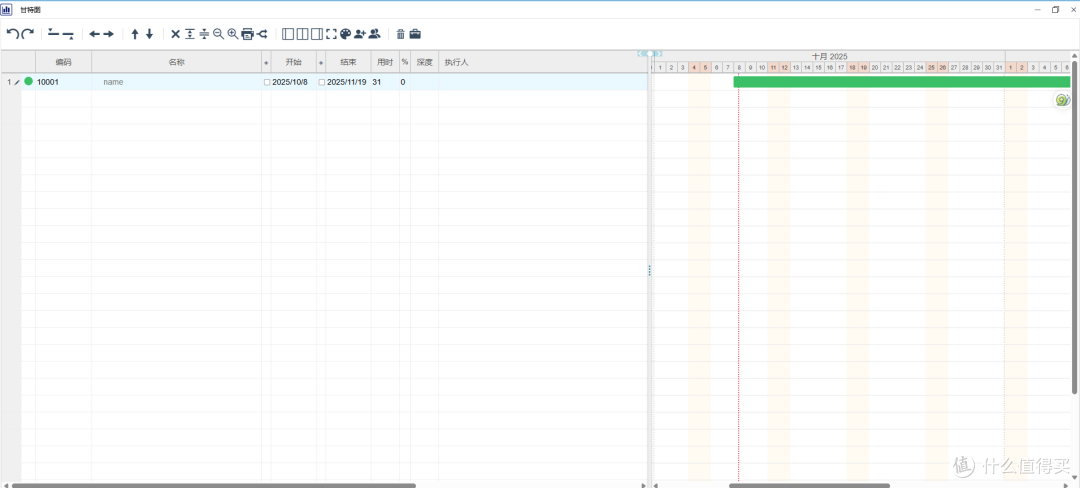Viewport: 1080px width, 488px height.
Task: Zoom in the Gantt timeline
Action: pyautogui.click(x=233, y=34)
